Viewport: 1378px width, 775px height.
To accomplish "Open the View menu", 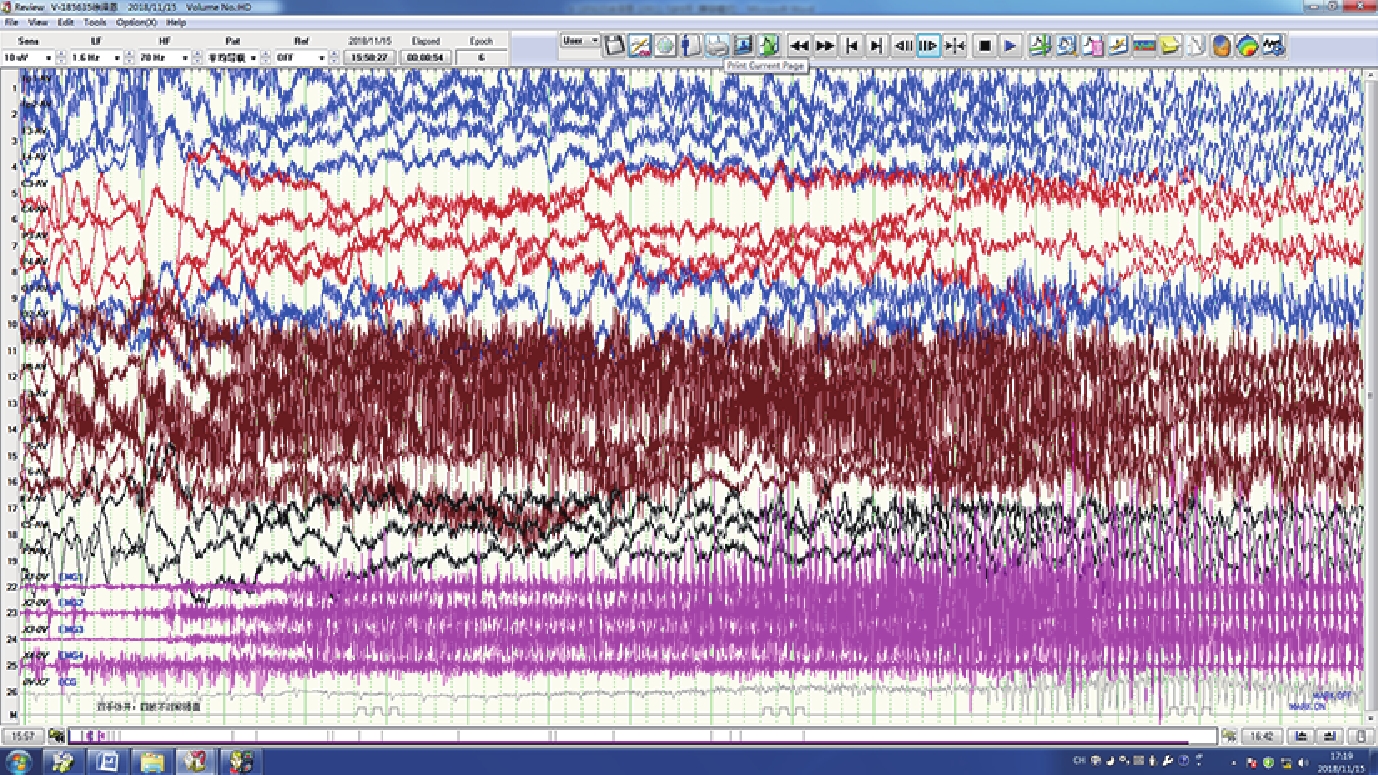I will (39, 22).
